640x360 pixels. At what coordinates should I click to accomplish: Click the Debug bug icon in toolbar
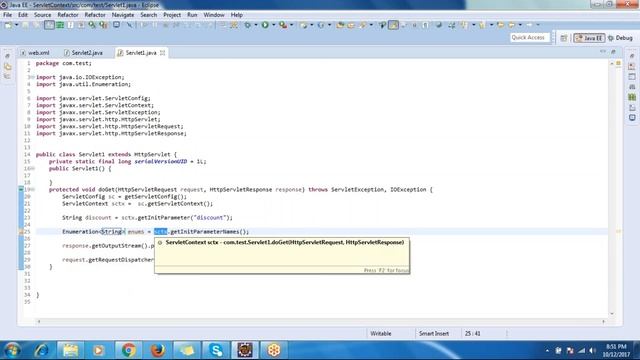coord(248,25)
